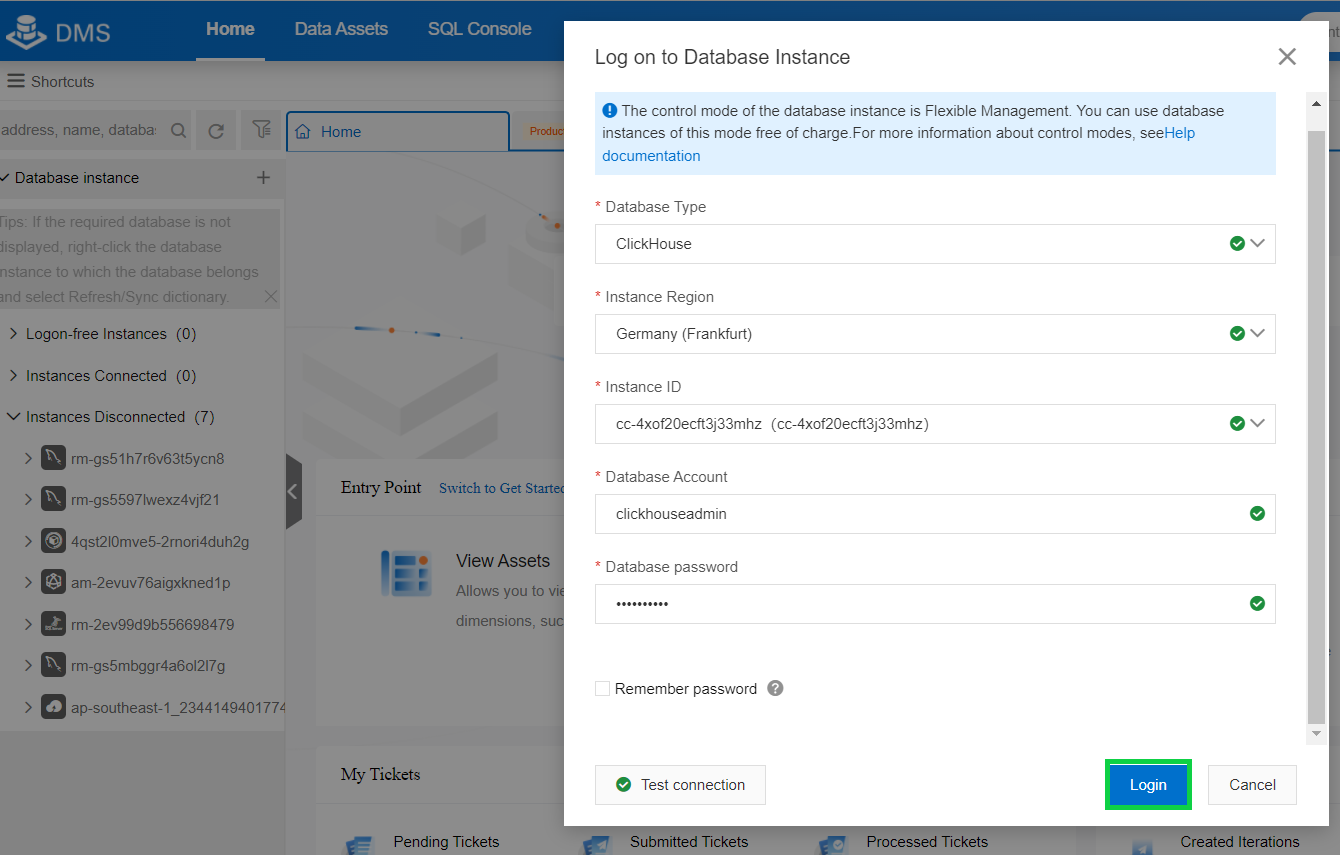Click the rm-gs51h7r6v63t5ycn8 MySQL icon
The image size is (1340, 855).
(53, 459)
